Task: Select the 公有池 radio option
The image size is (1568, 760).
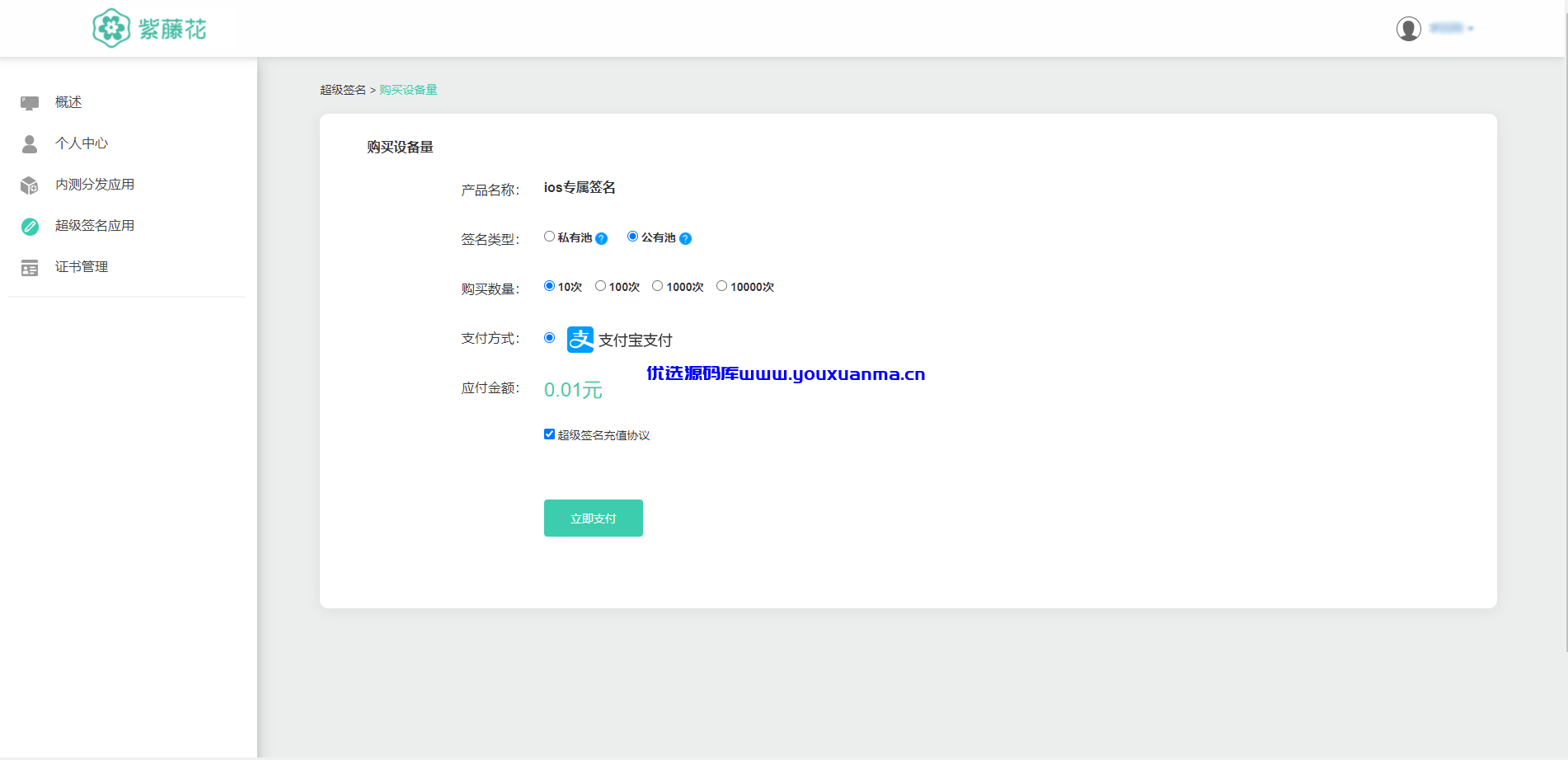Action: click(x=632, y=237)
